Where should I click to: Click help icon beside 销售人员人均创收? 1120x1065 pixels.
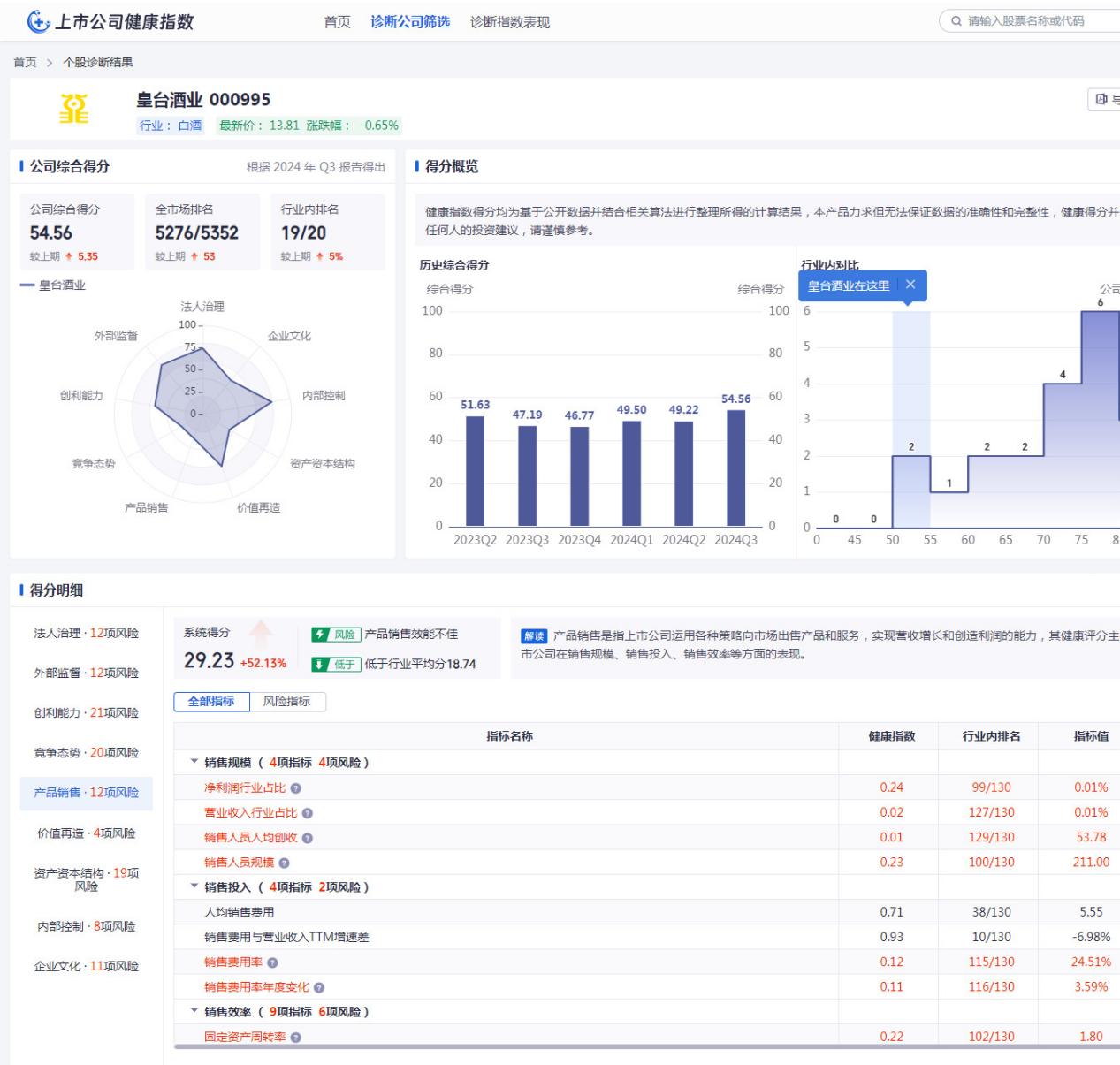point(308,838)
